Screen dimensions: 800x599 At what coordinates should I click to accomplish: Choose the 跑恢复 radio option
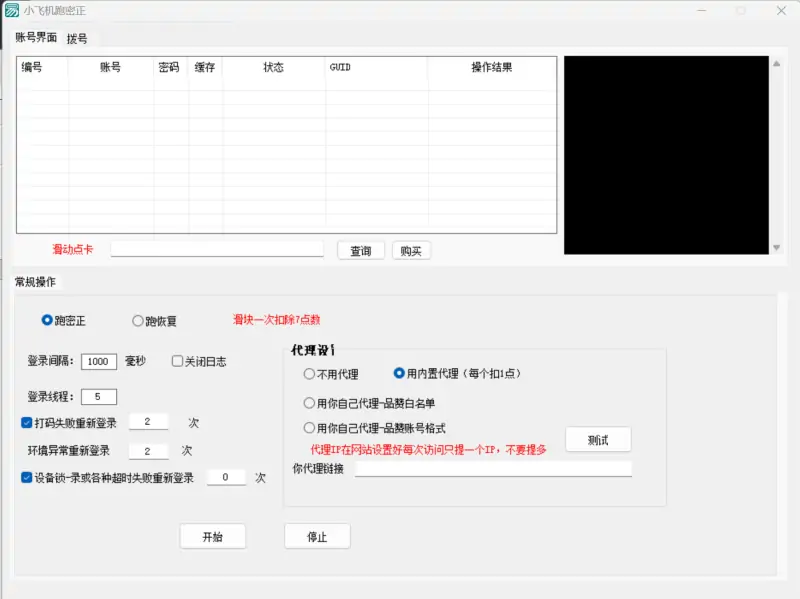[x=138, y=321]
